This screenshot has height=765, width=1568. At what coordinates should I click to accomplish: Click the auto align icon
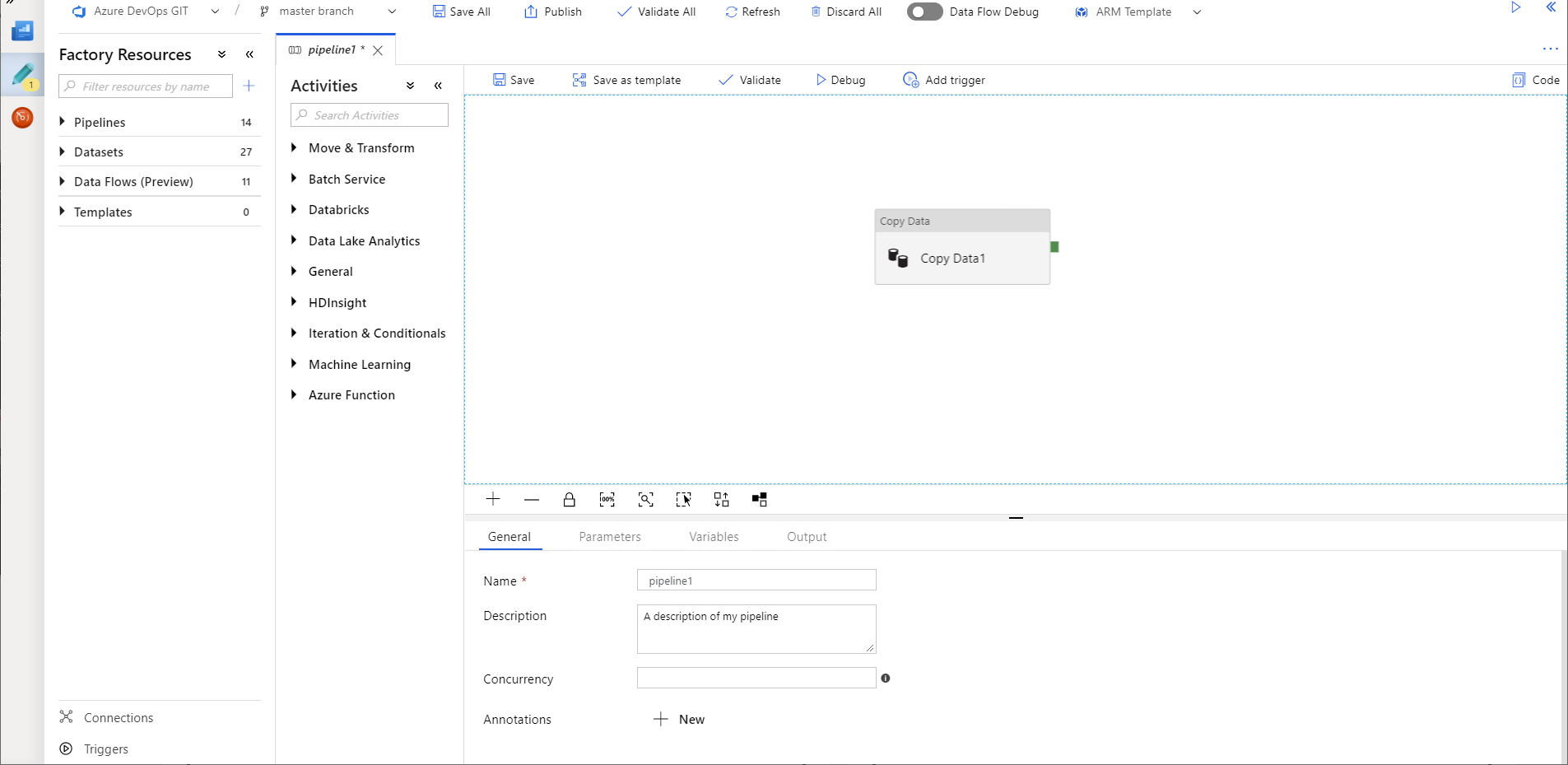point(722,499)
